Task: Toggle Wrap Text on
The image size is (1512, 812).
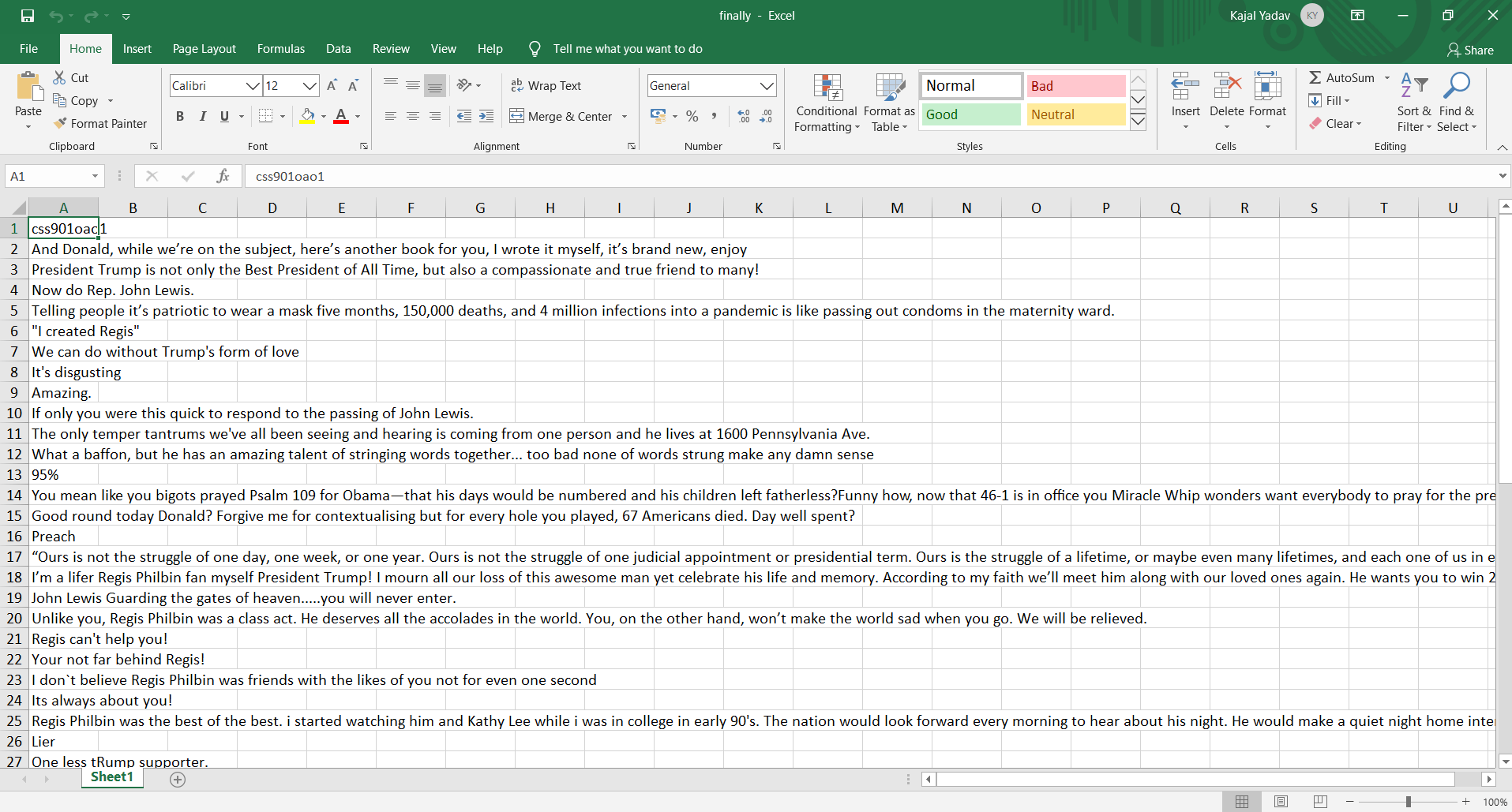Action: [546, 85]
